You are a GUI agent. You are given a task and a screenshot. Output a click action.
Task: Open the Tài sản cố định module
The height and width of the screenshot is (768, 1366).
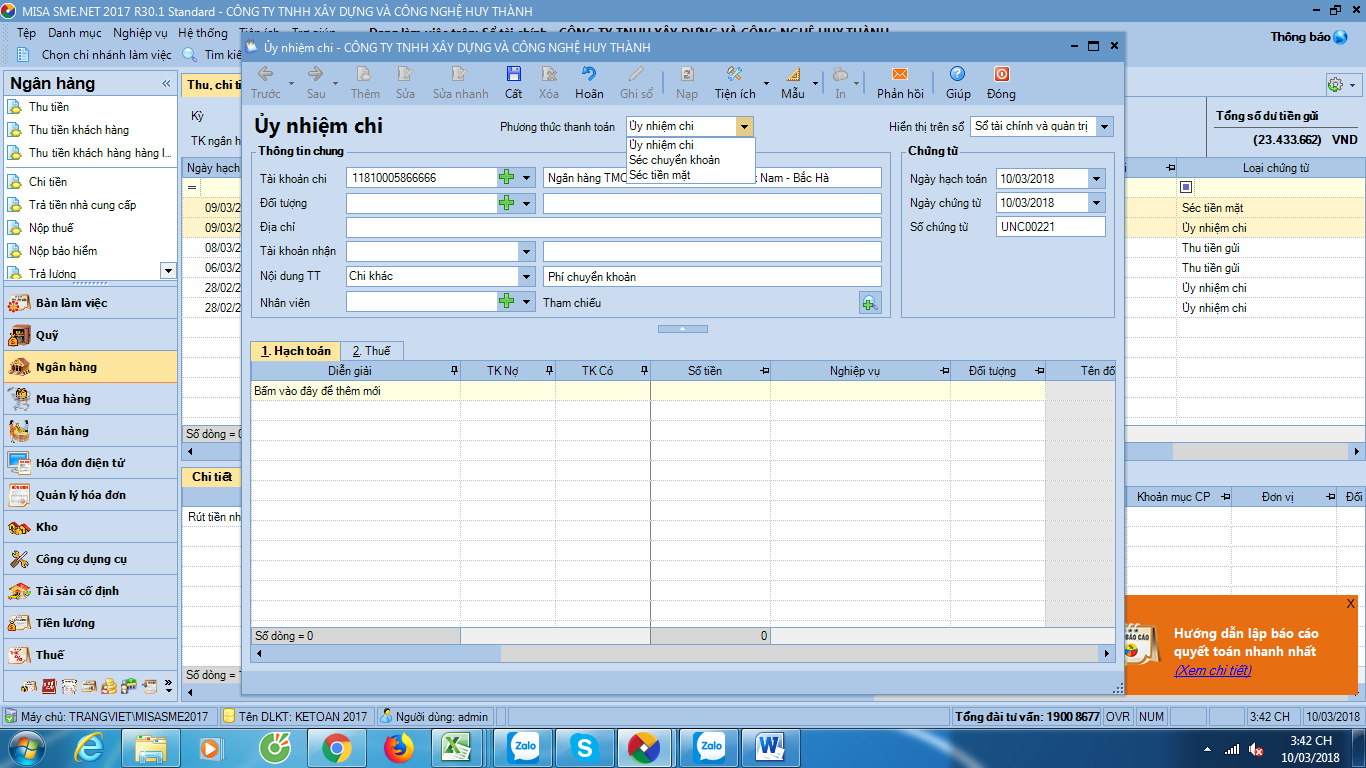point(90,591)
